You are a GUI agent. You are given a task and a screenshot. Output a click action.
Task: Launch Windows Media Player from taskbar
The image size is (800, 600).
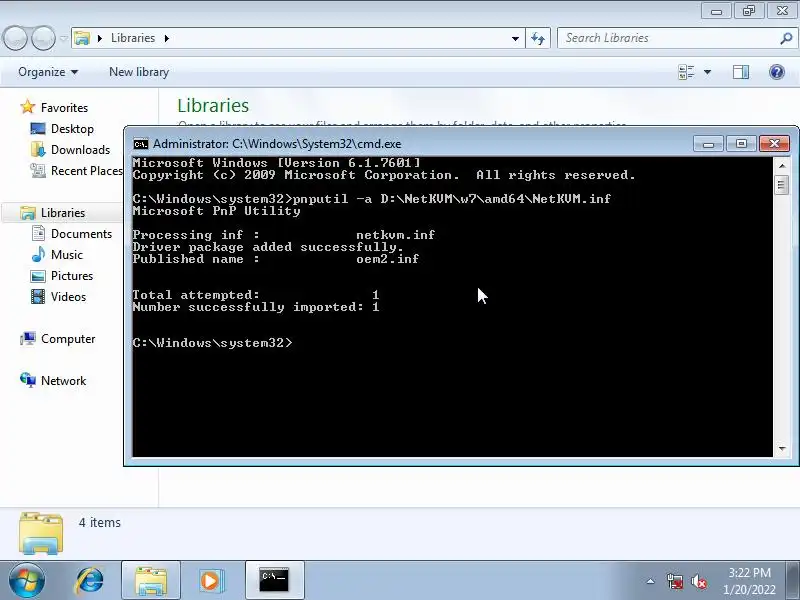coord(211,580)
